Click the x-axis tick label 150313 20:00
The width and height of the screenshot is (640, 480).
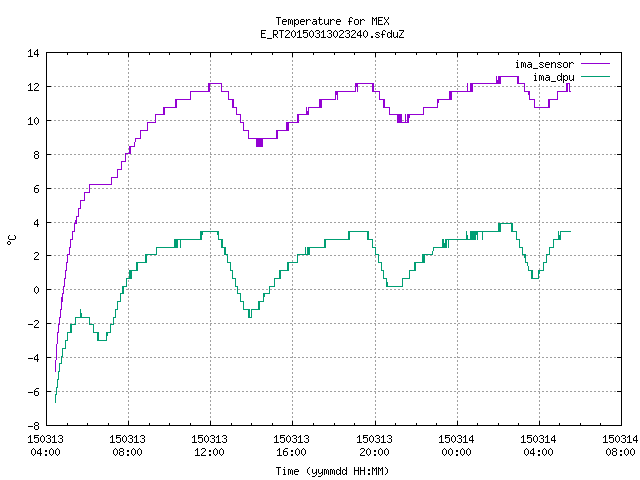[374, 446]
